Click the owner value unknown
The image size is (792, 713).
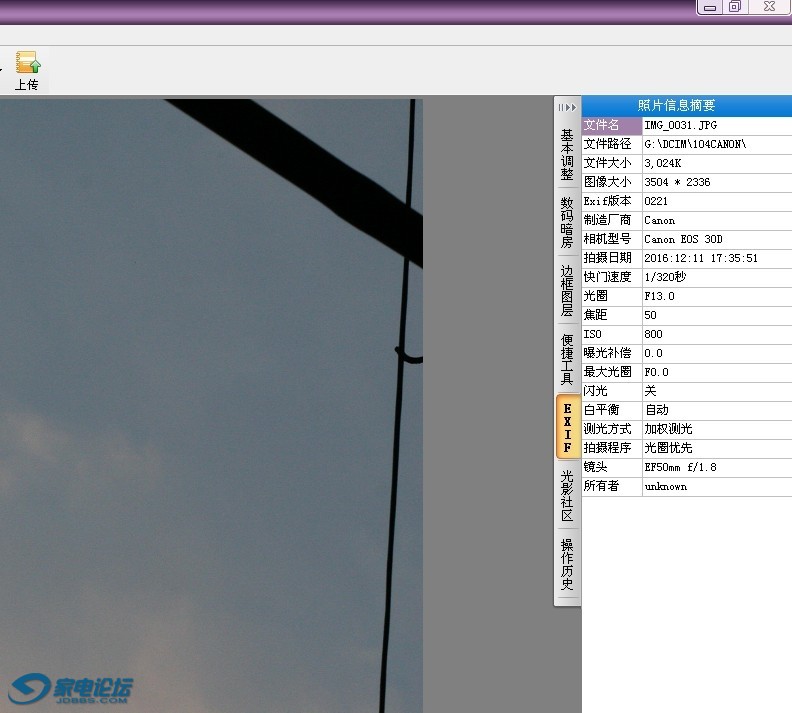coord(665,486)
